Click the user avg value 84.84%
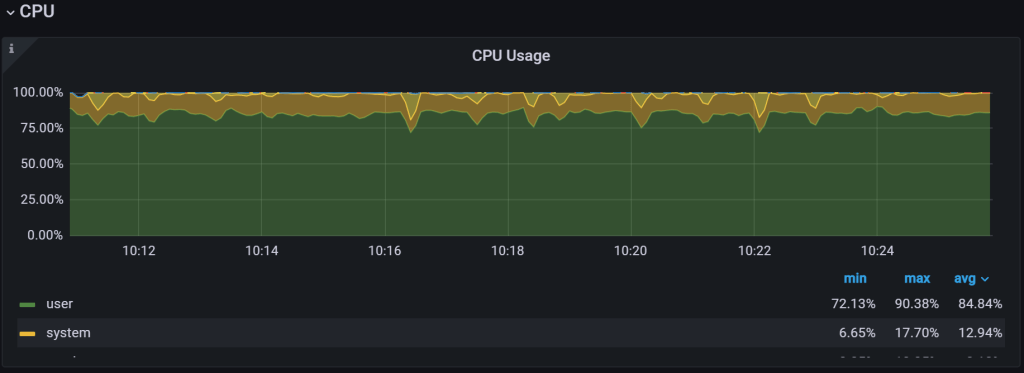 [980, 304]
